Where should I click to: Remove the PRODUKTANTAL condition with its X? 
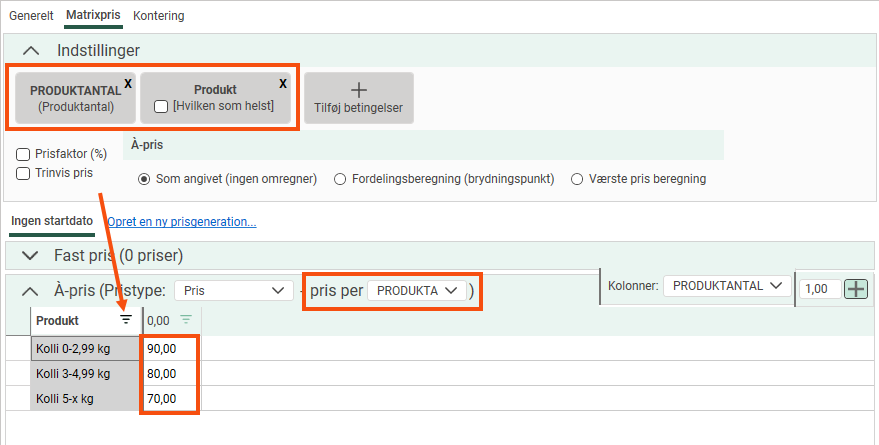pyautogui.click(x=127, y=84)
